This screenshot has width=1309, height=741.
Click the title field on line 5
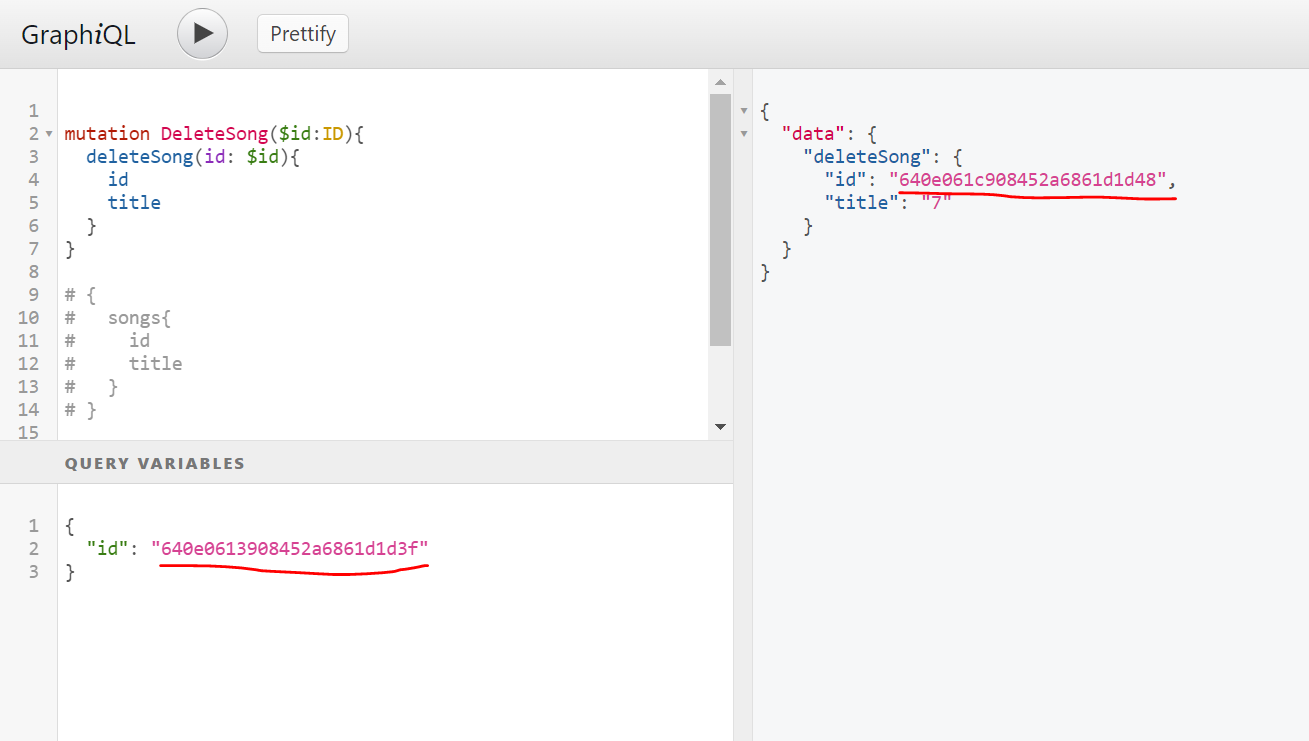coord(134,202)
